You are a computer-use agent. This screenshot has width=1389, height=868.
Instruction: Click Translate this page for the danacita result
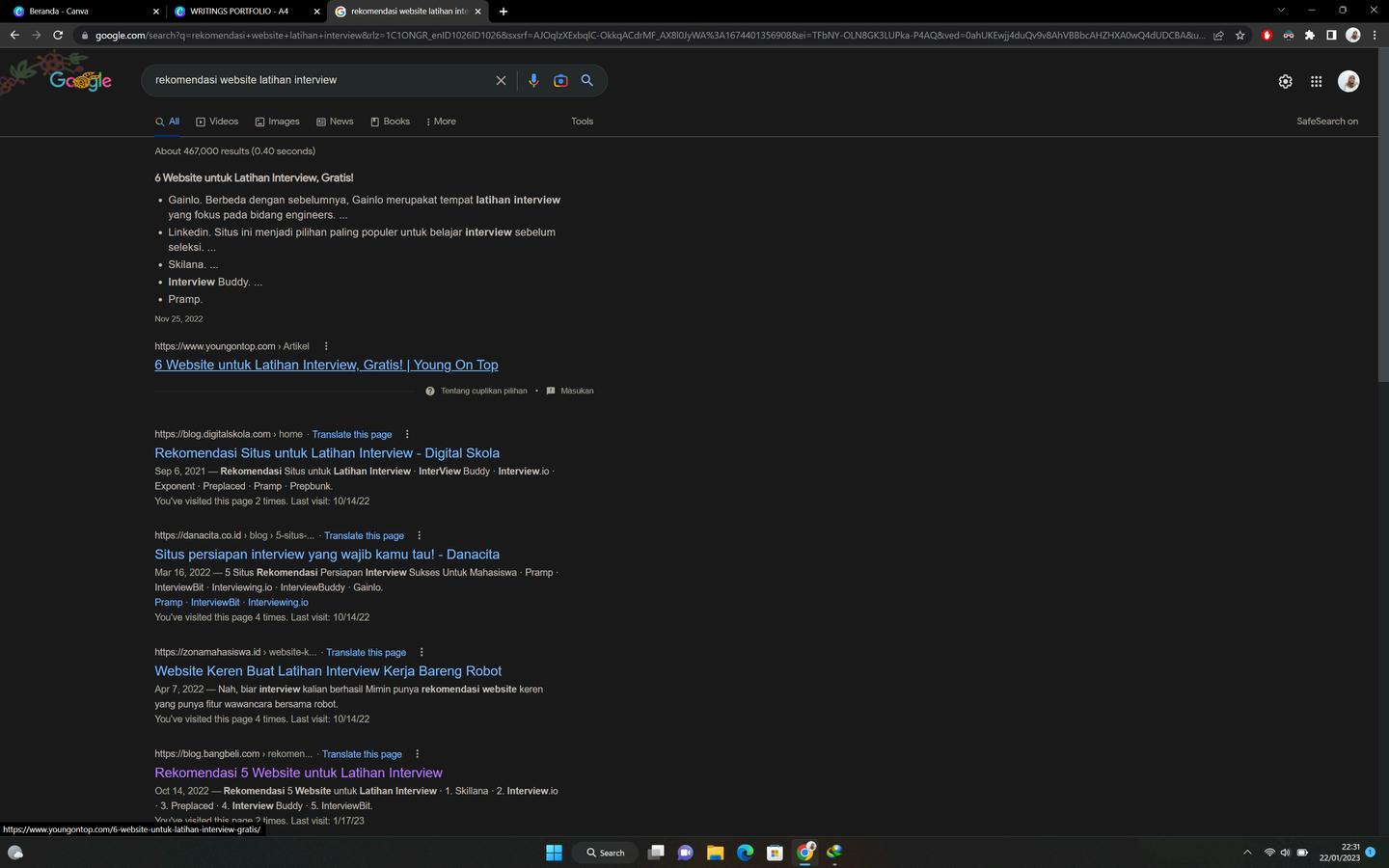point(364,536)
